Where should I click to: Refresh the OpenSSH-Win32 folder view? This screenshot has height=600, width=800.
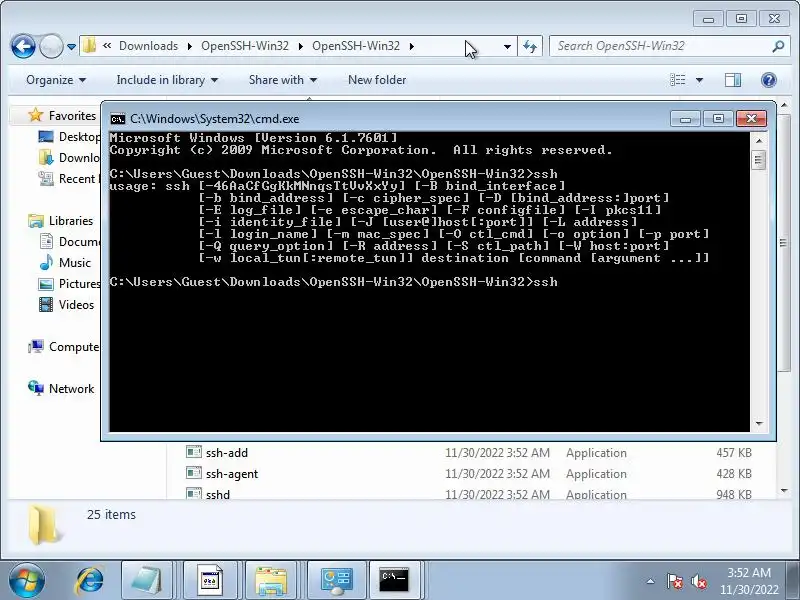(530, 46)
